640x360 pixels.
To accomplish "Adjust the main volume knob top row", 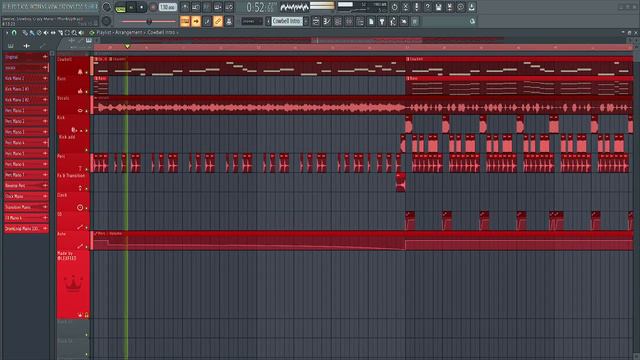I will click(x=106, y=7).
